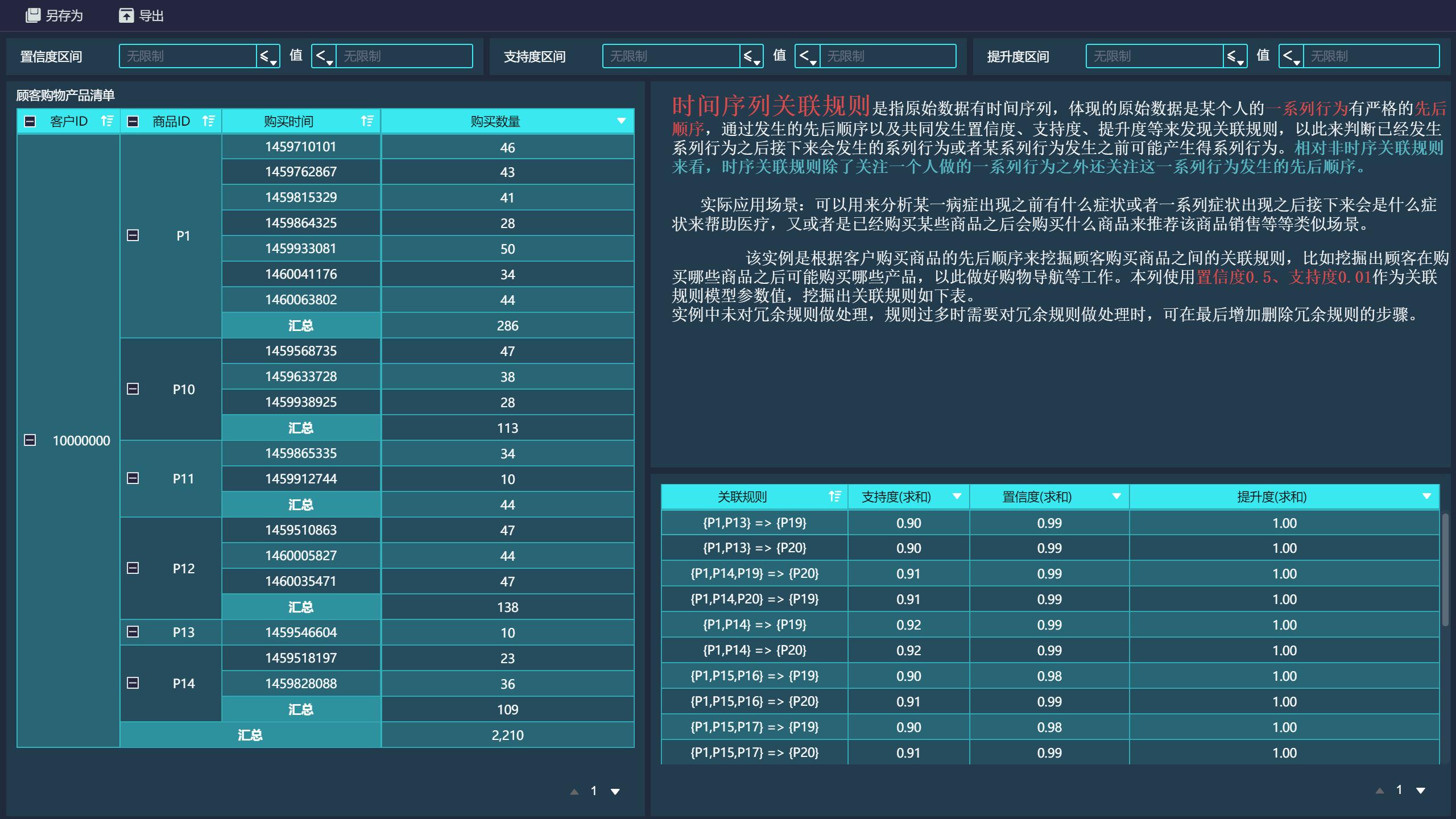Open the filter icon on 购买数量 column

pyautogui.click(x=621, y=121)
